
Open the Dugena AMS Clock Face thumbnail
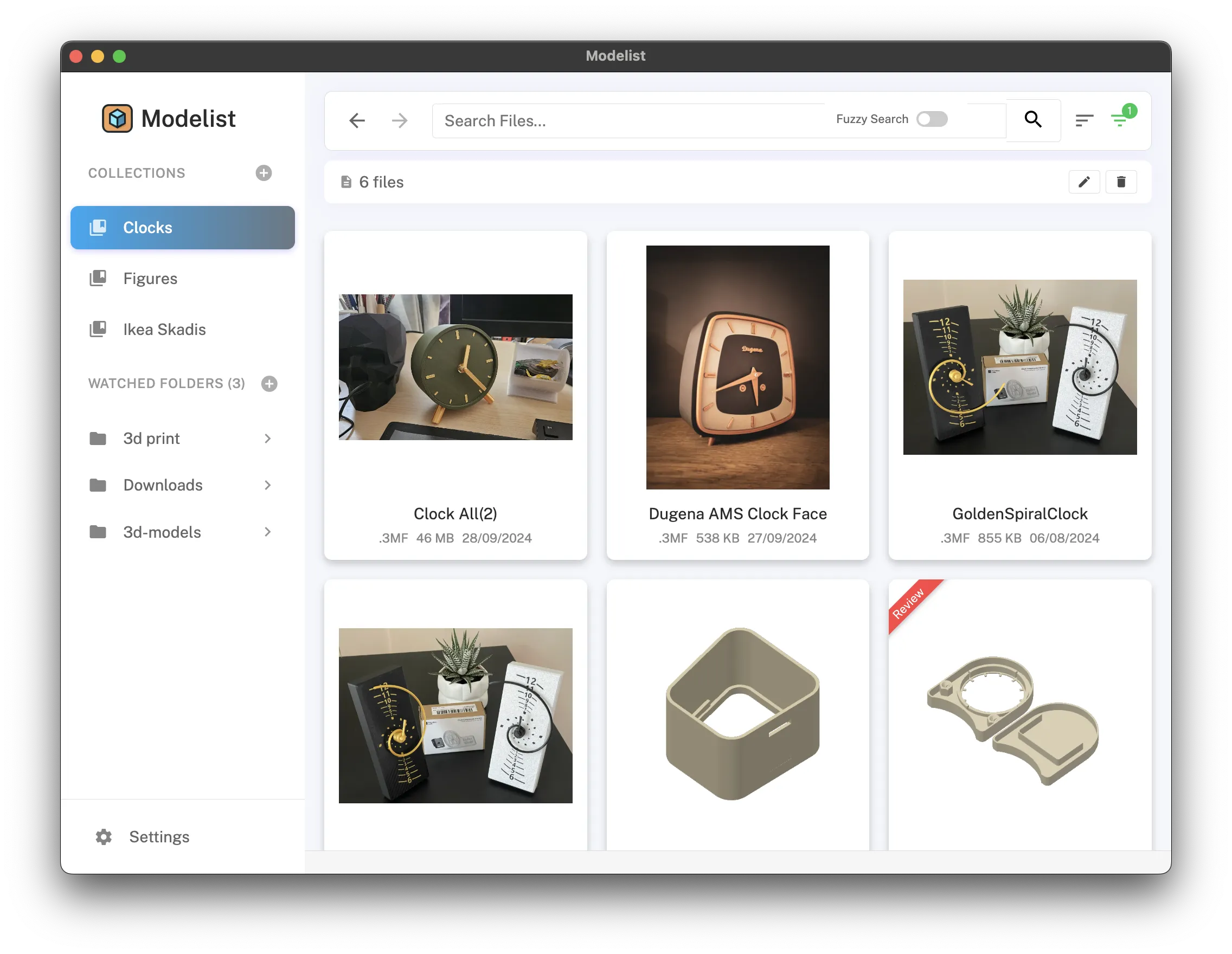[x=738, y=367]
